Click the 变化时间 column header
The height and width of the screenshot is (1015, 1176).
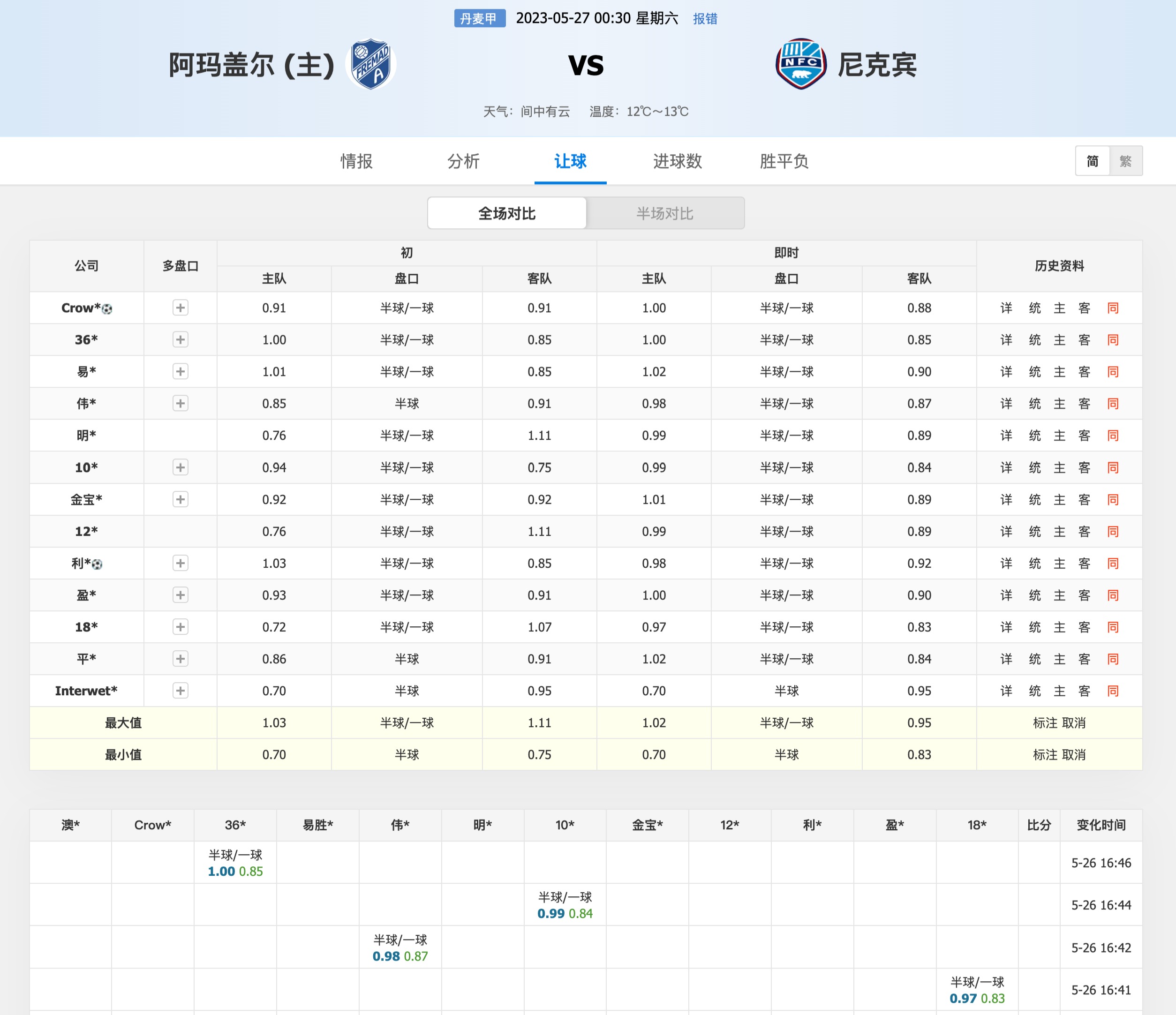click(x=1101, y=825)
